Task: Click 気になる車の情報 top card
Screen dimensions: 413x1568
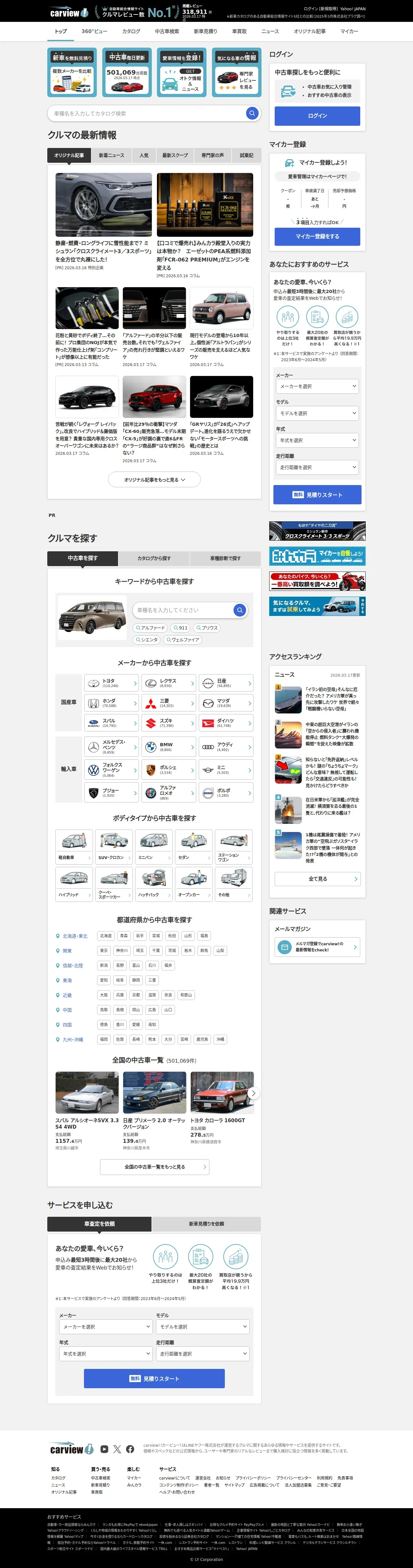Action: click(x=236, y=72)
